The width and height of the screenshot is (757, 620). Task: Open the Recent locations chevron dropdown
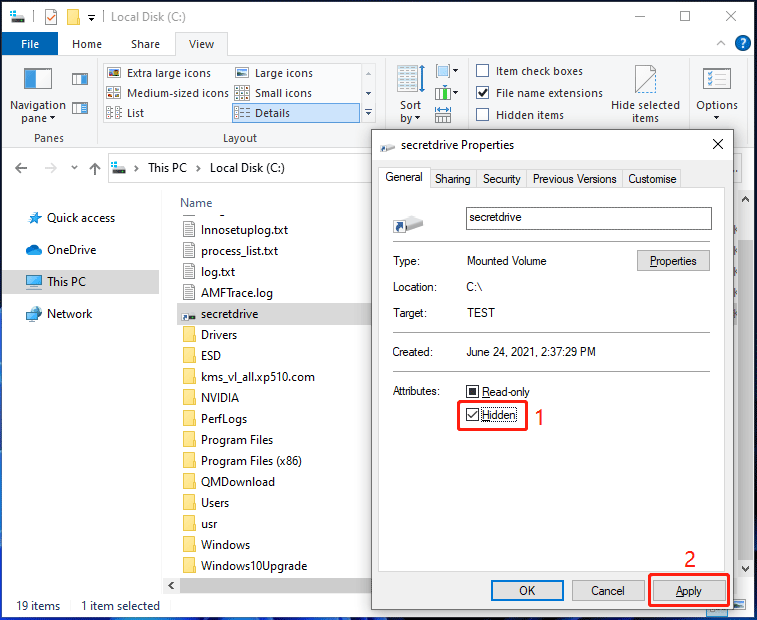click(x=74, y=168)
